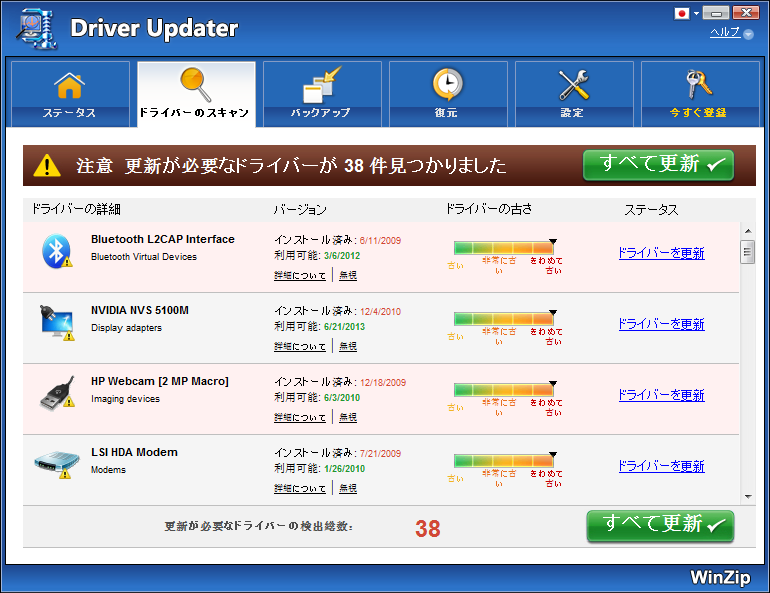Click the Bluetooth device icon

(x=56, y=251)
